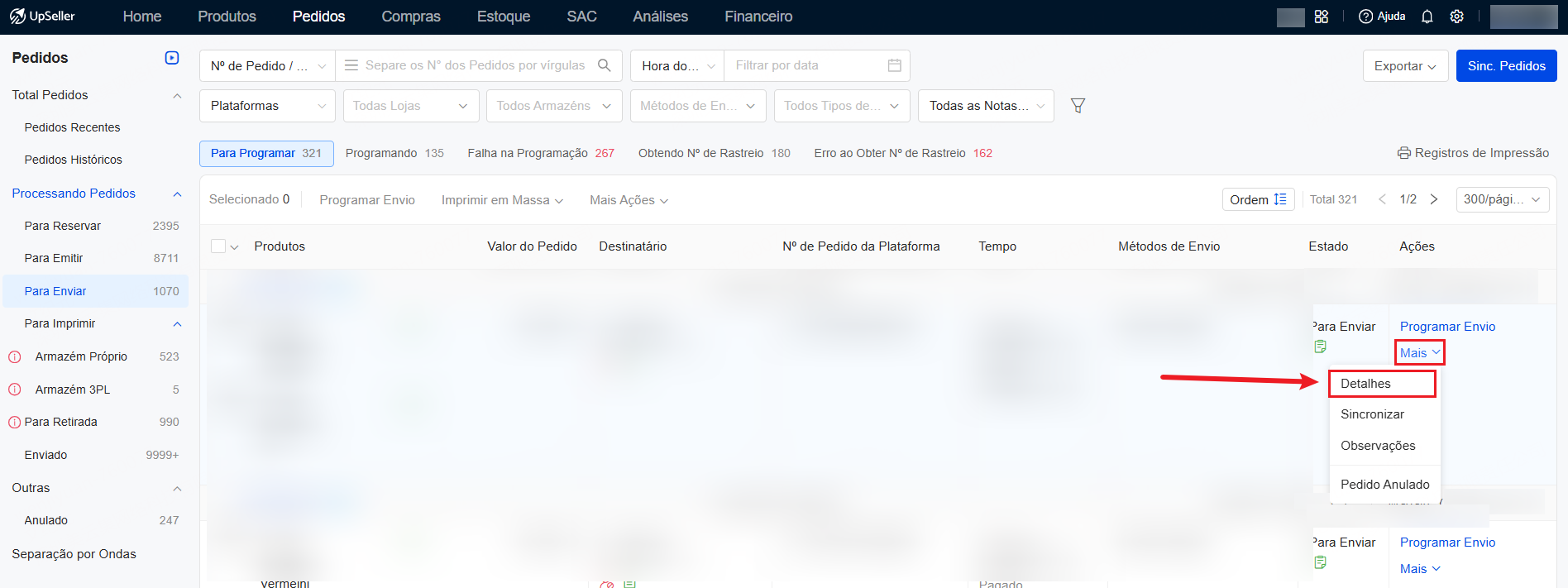Screen dimensions: 1568x588
Task: Click Programar Envio link in first order row
Action: click(1447, 327)
